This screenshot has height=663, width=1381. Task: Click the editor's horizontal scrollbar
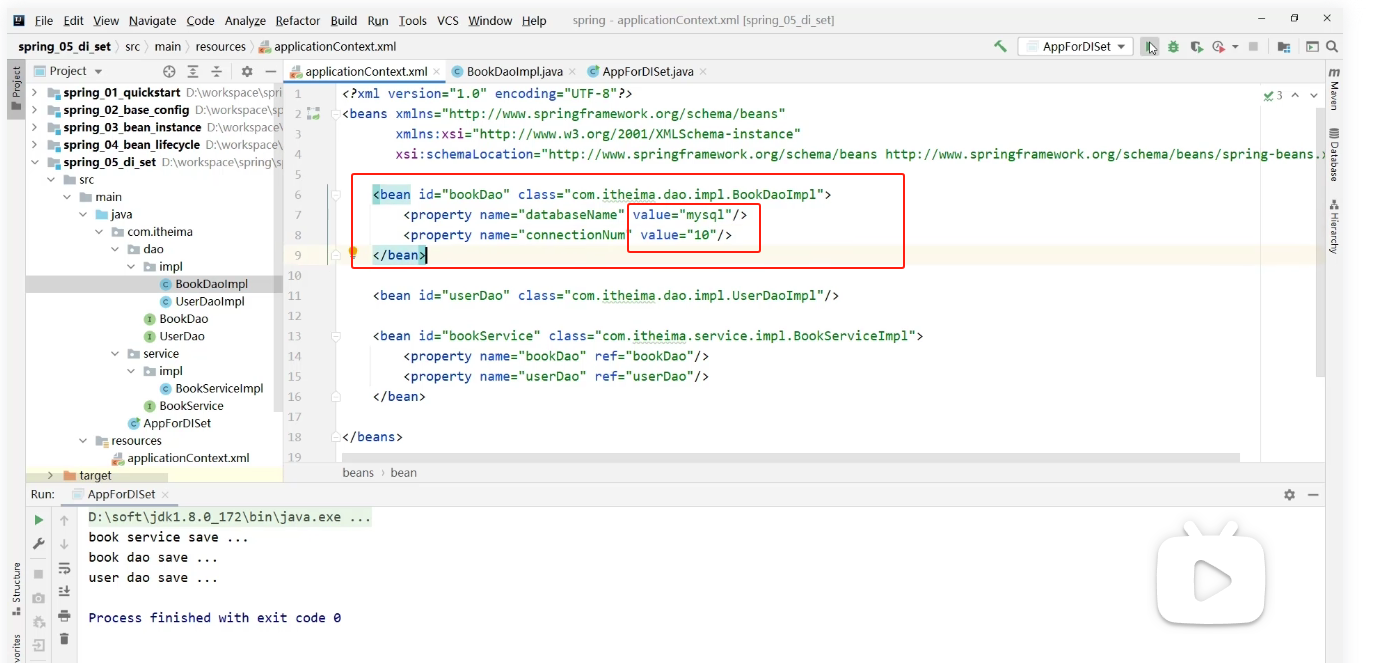790,458
